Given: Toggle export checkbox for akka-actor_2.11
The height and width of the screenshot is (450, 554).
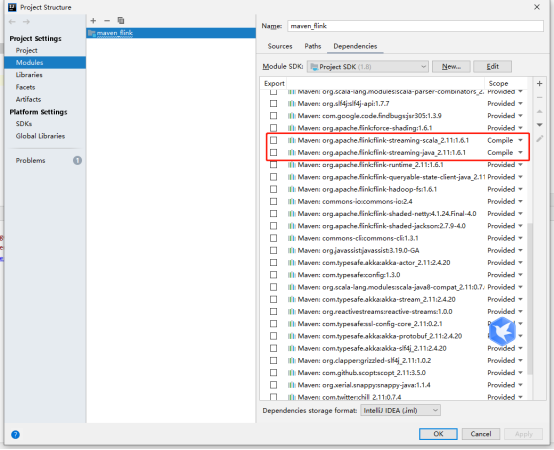Looking at the screenshot, I should [273, 263].
